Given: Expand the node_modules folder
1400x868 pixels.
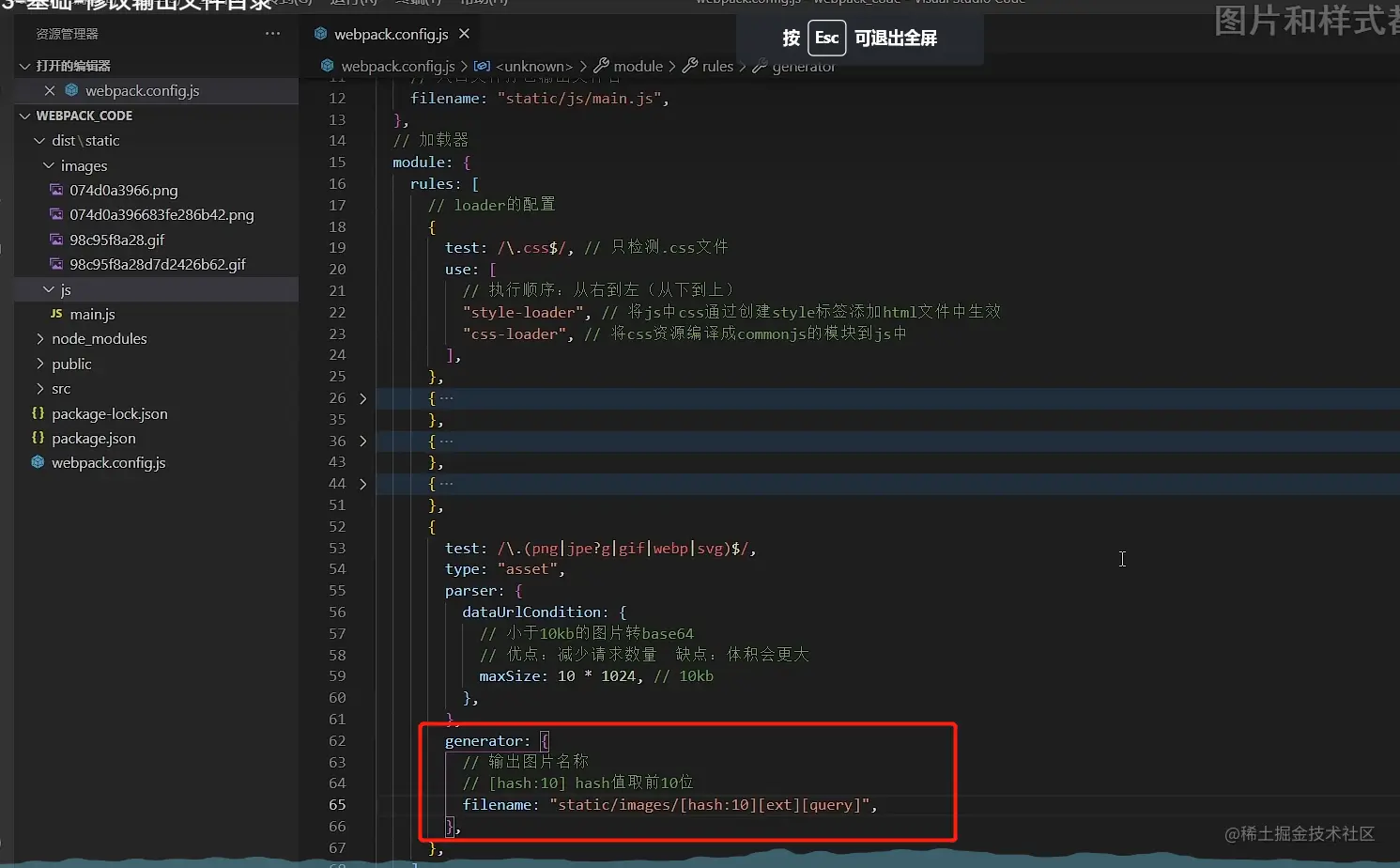Looking at the screenshot, I should pyautogui.click(x=39, y=338).
